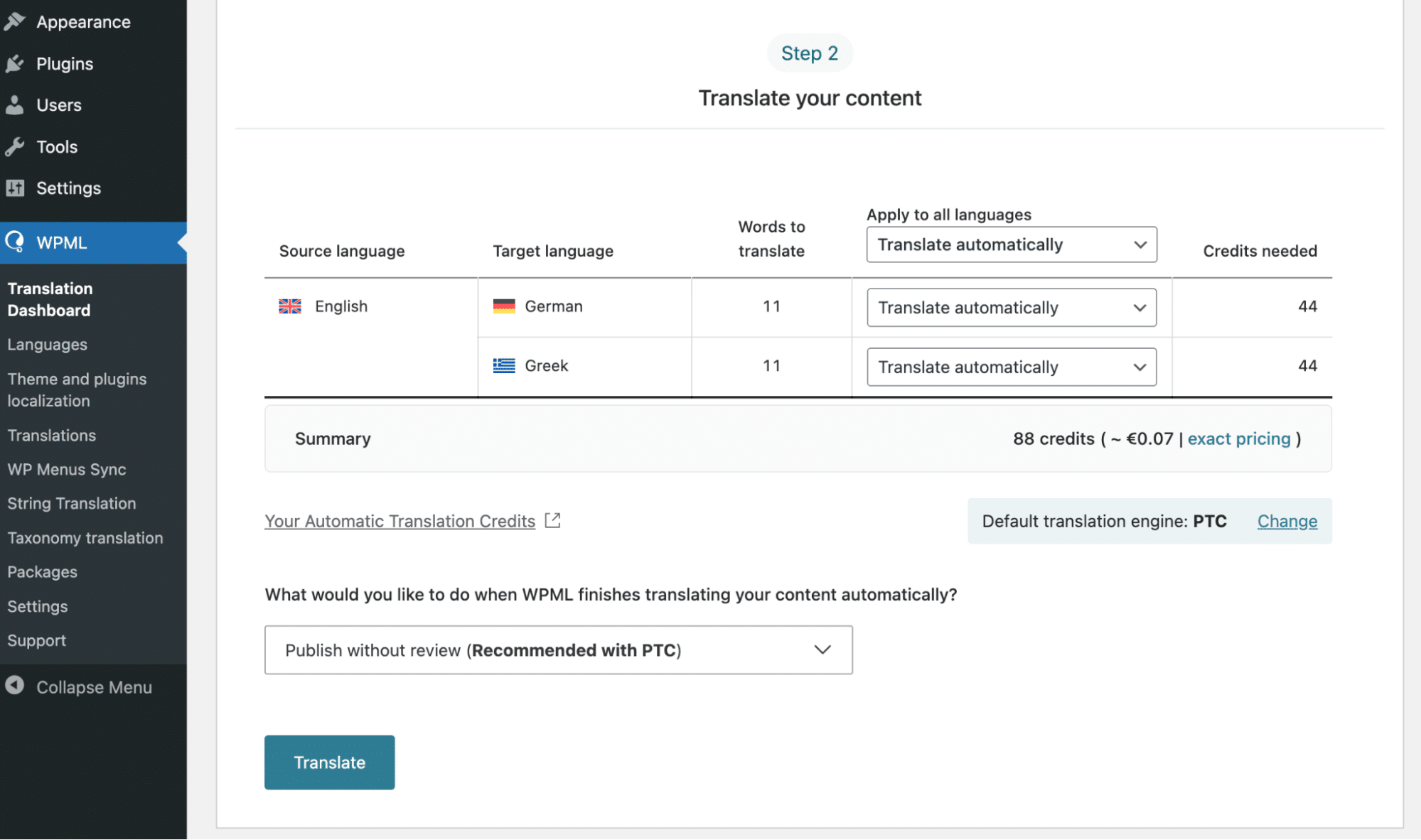Click the Change translation engine link

1287,522
